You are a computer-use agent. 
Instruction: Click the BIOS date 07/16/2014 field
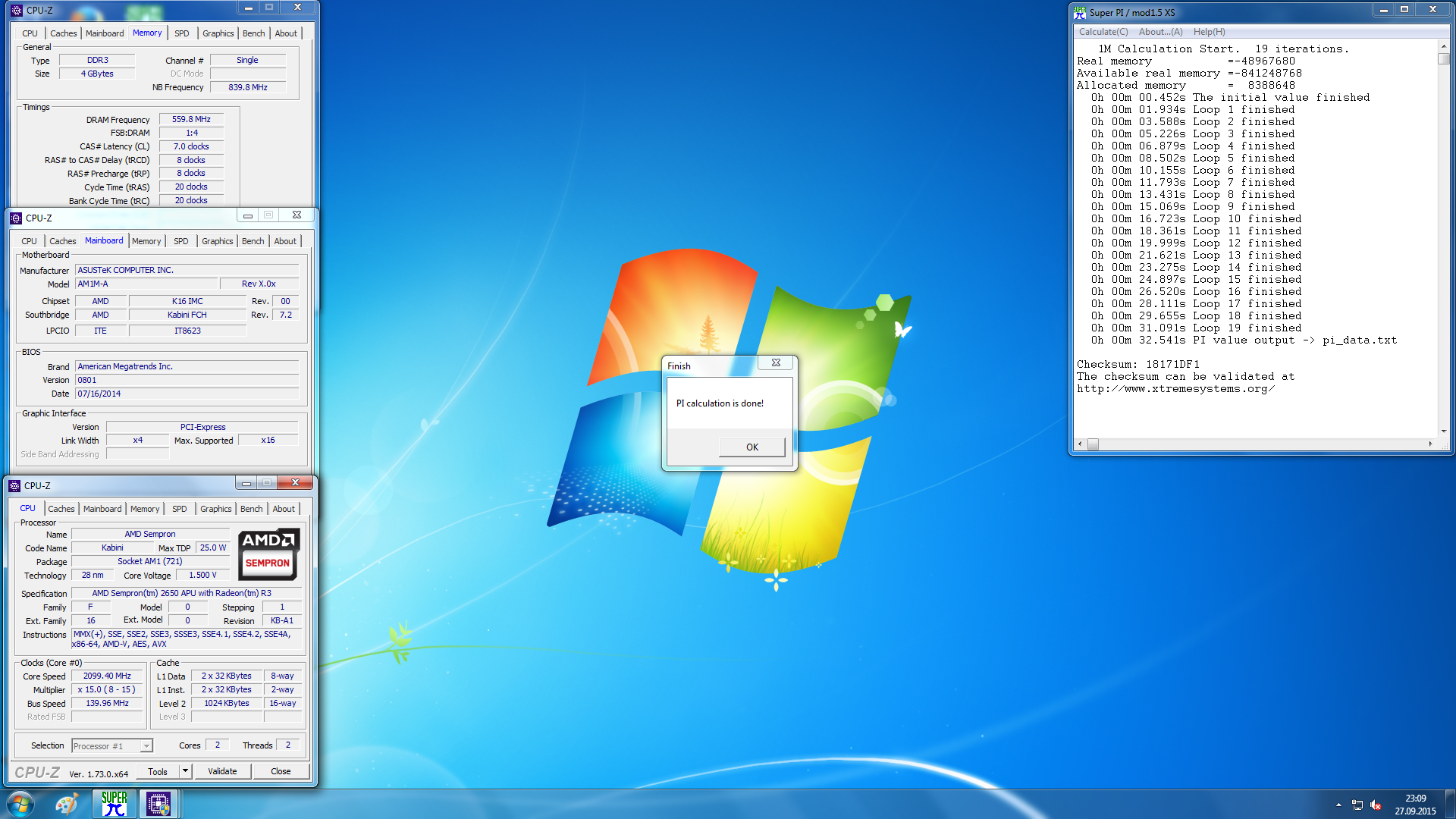187,394
